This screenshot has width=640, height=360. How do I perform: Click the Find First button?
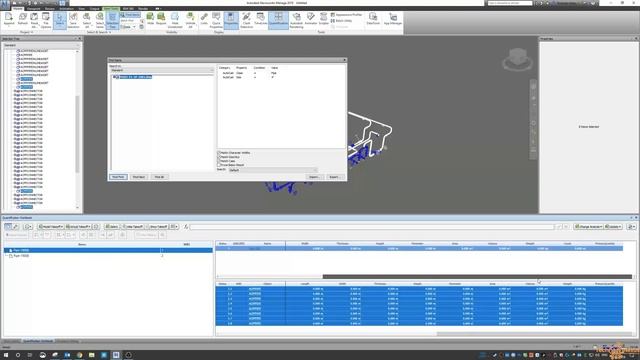pos(118,177)
